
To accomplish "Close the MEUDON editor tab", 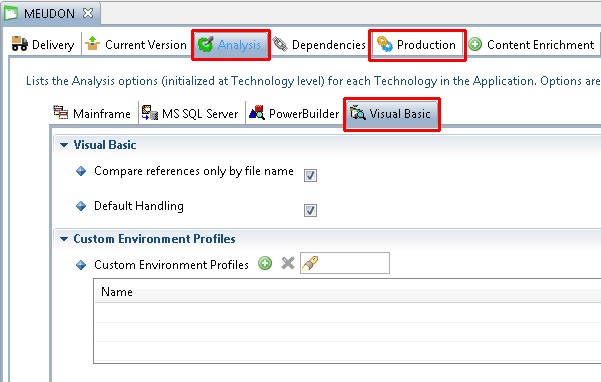I will [88, 13].
